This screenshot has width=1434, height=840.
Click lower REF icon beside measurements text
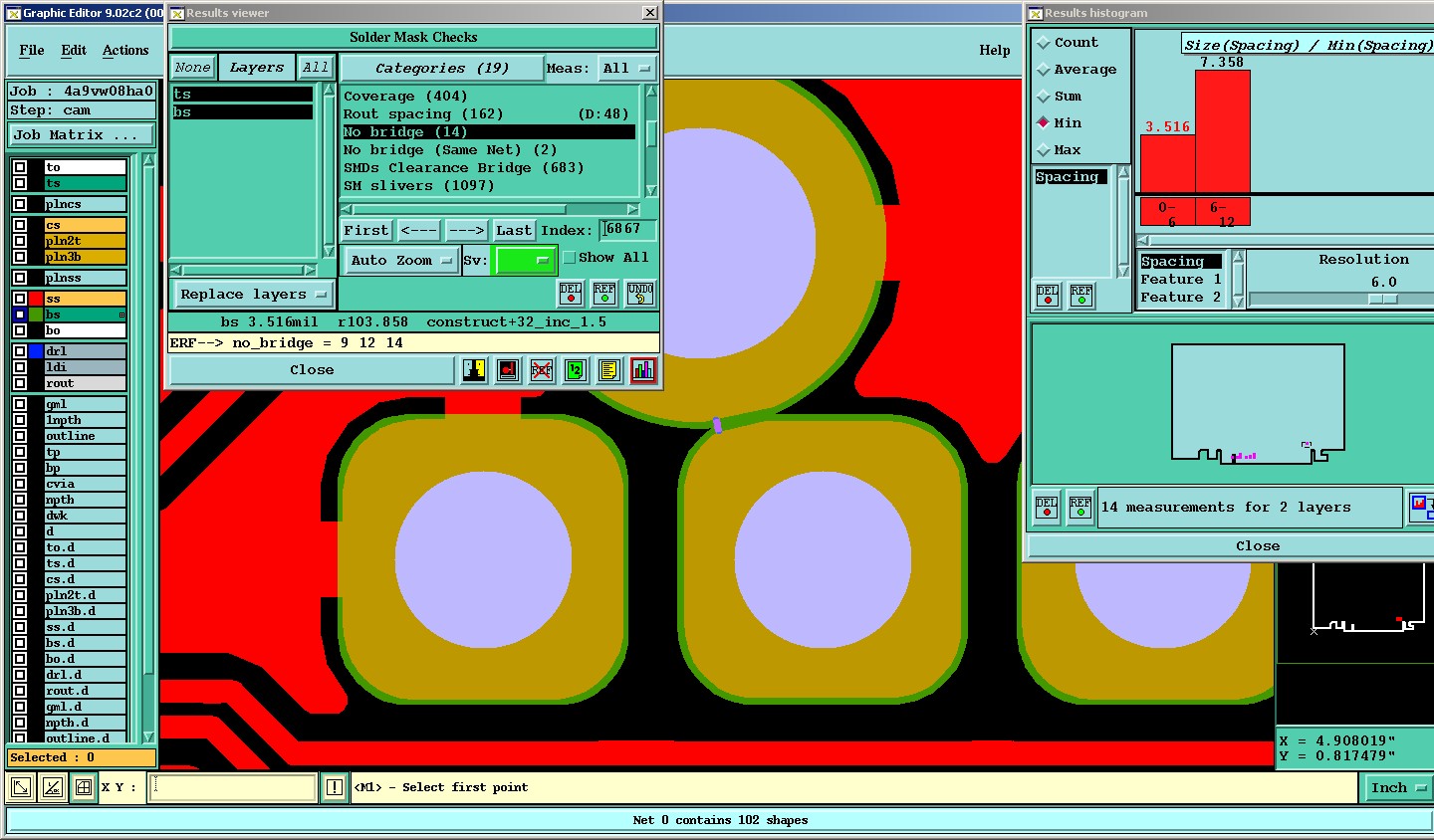[1080, 508]
